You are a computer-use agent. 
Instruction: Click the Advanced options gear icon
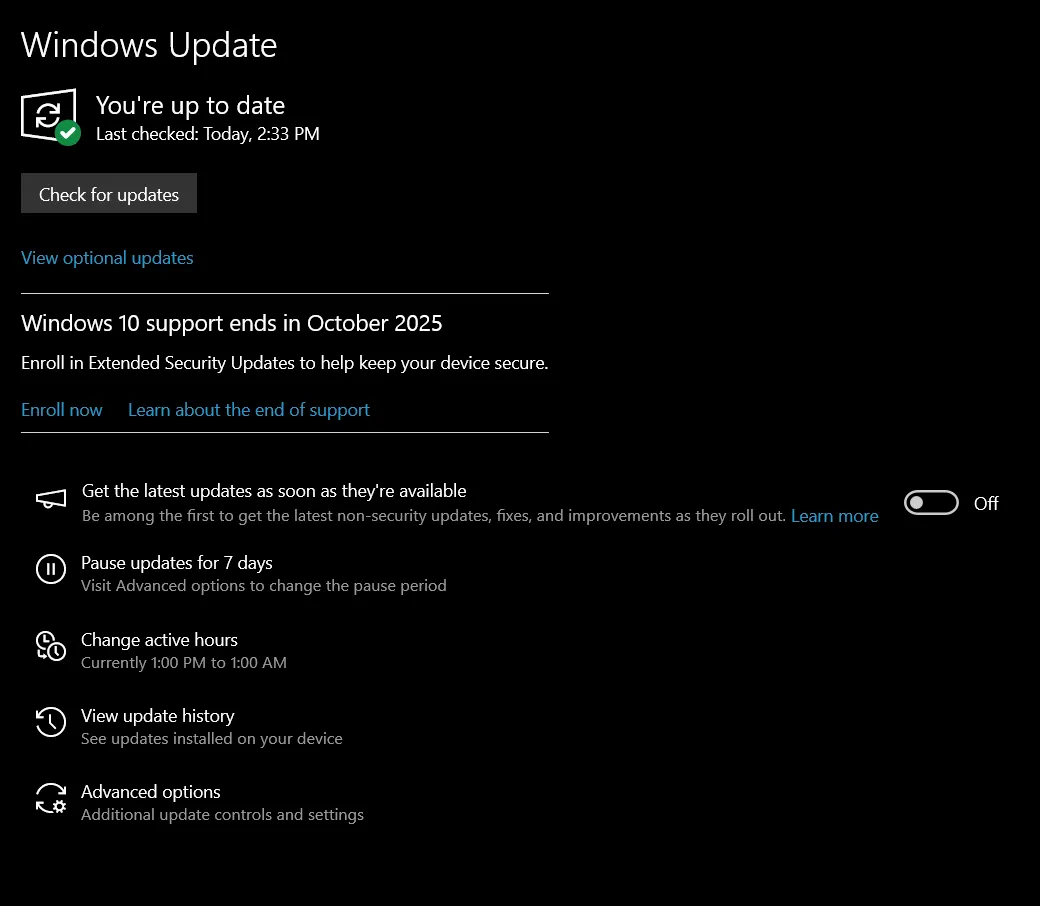pos(51,798)
